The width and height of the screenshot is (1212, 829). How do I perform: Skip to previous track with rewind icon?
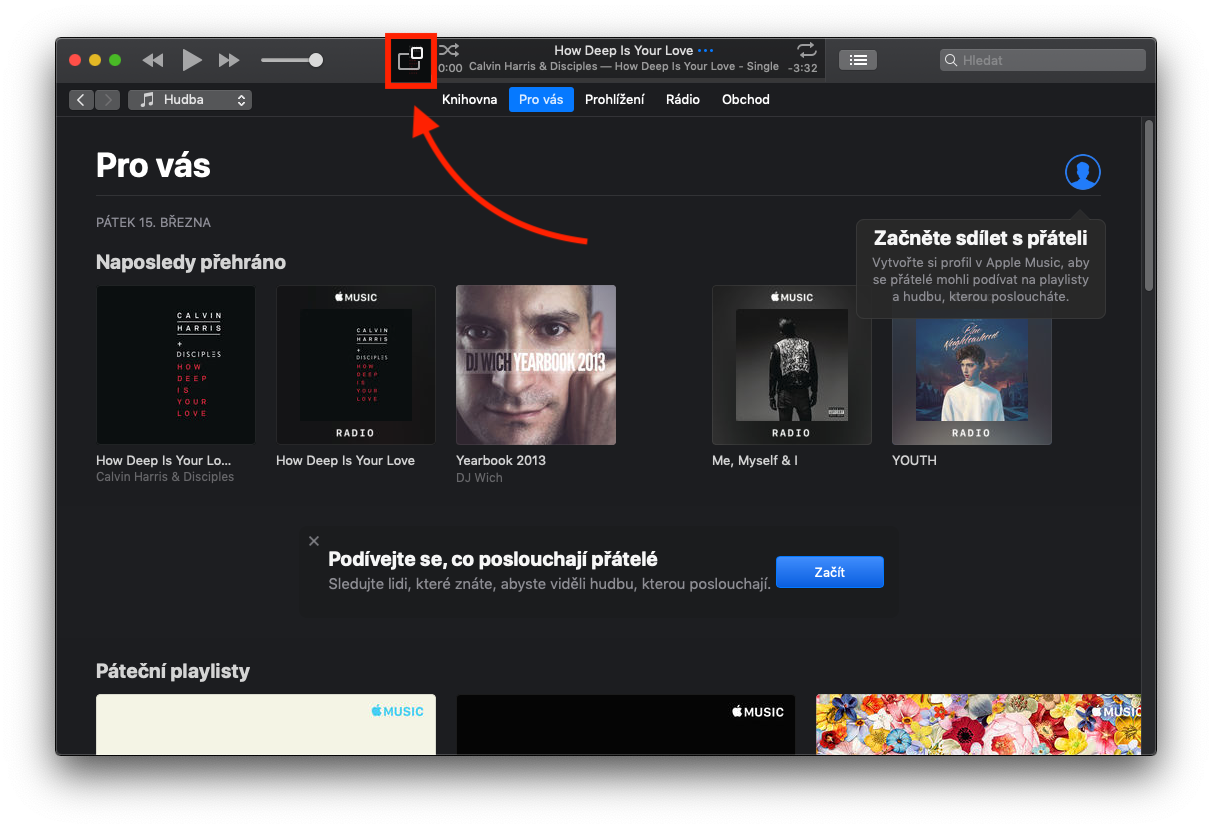click(x=153, y=60)
